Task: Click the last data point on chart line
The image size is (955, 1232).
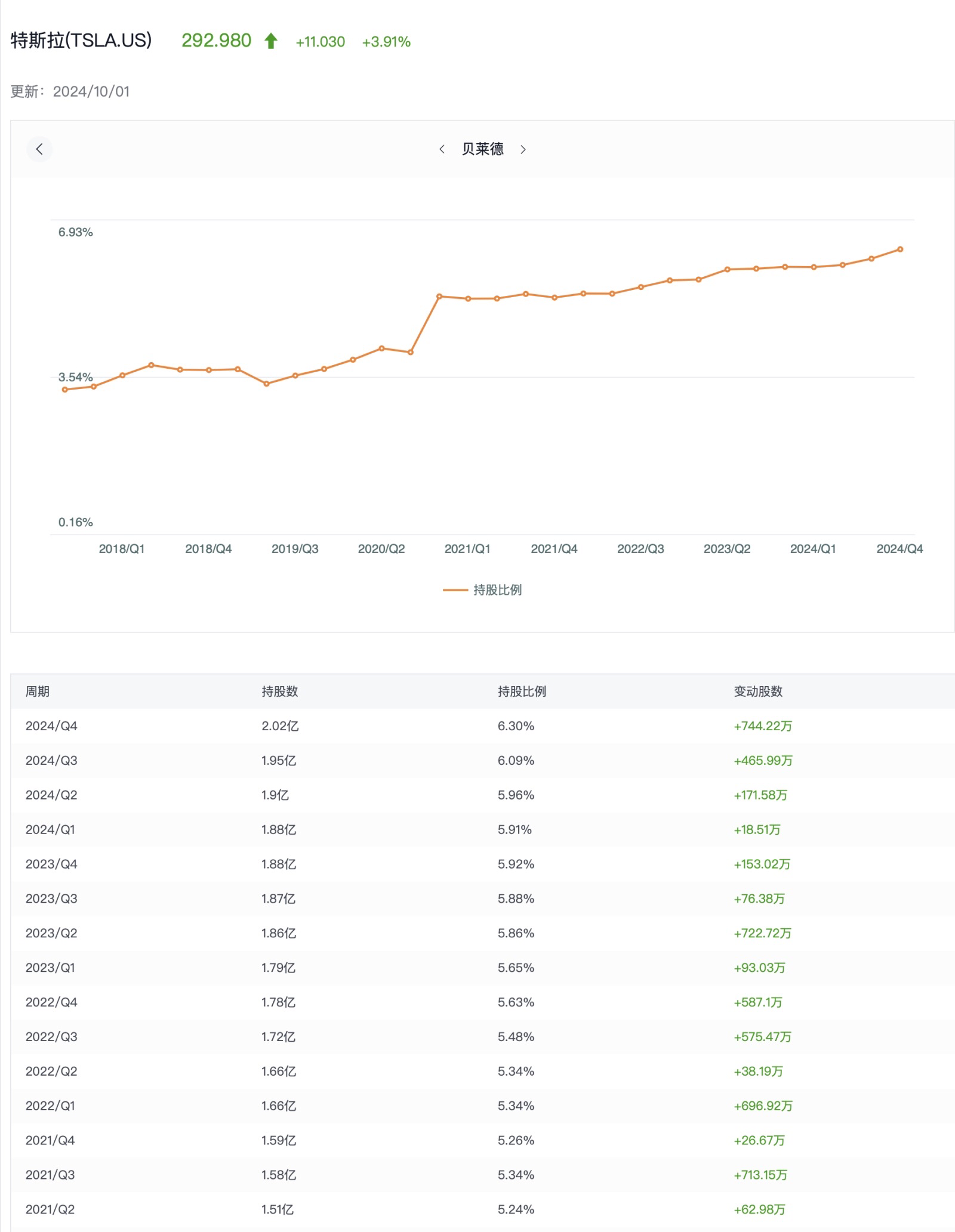Action: (x=900, y=249)
